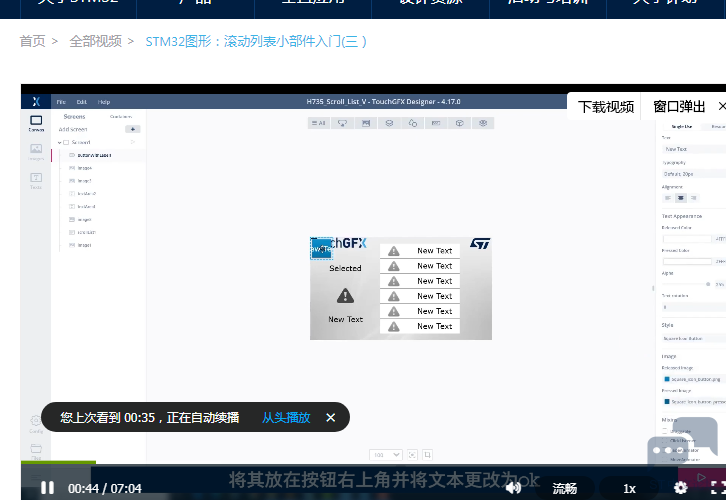Viewport: 726px width, 500px height.
Task: Click the STM32图形 video title breadcrumb
Action: point(256,41)
